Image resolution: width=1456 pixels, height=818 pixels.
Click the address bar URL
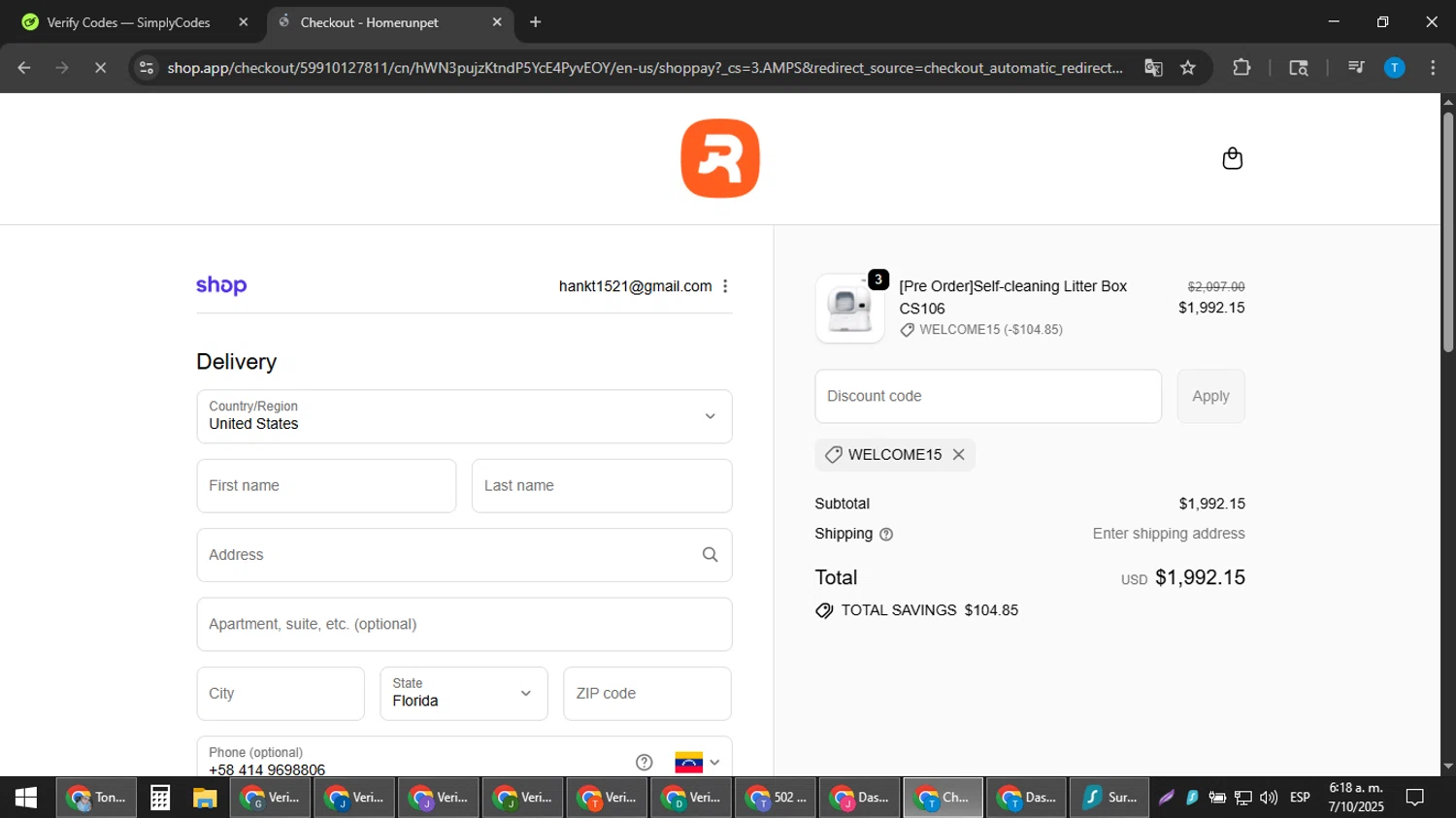pos(645,68)
